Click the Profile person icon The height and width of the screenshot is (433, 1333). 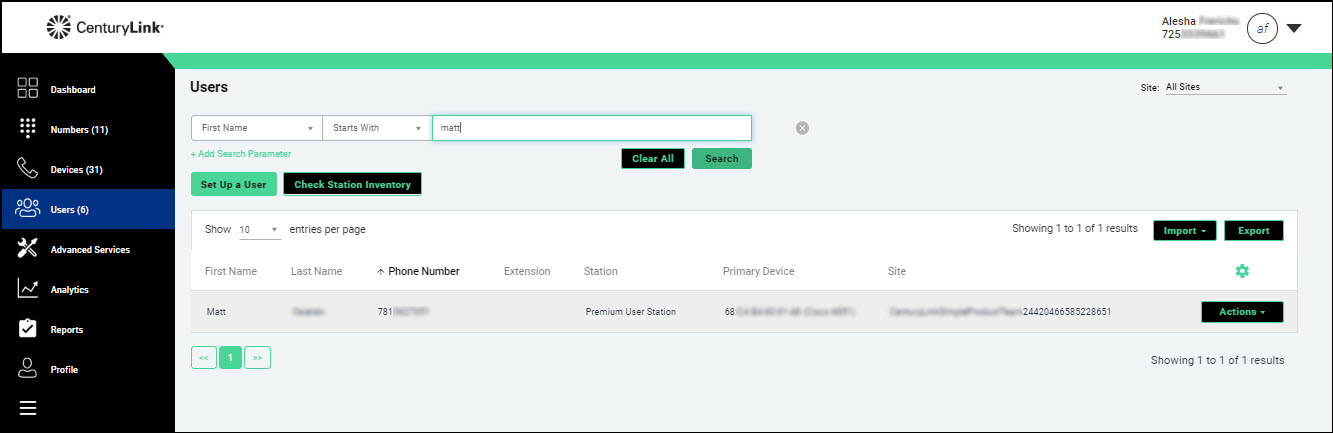pos(28,369)
